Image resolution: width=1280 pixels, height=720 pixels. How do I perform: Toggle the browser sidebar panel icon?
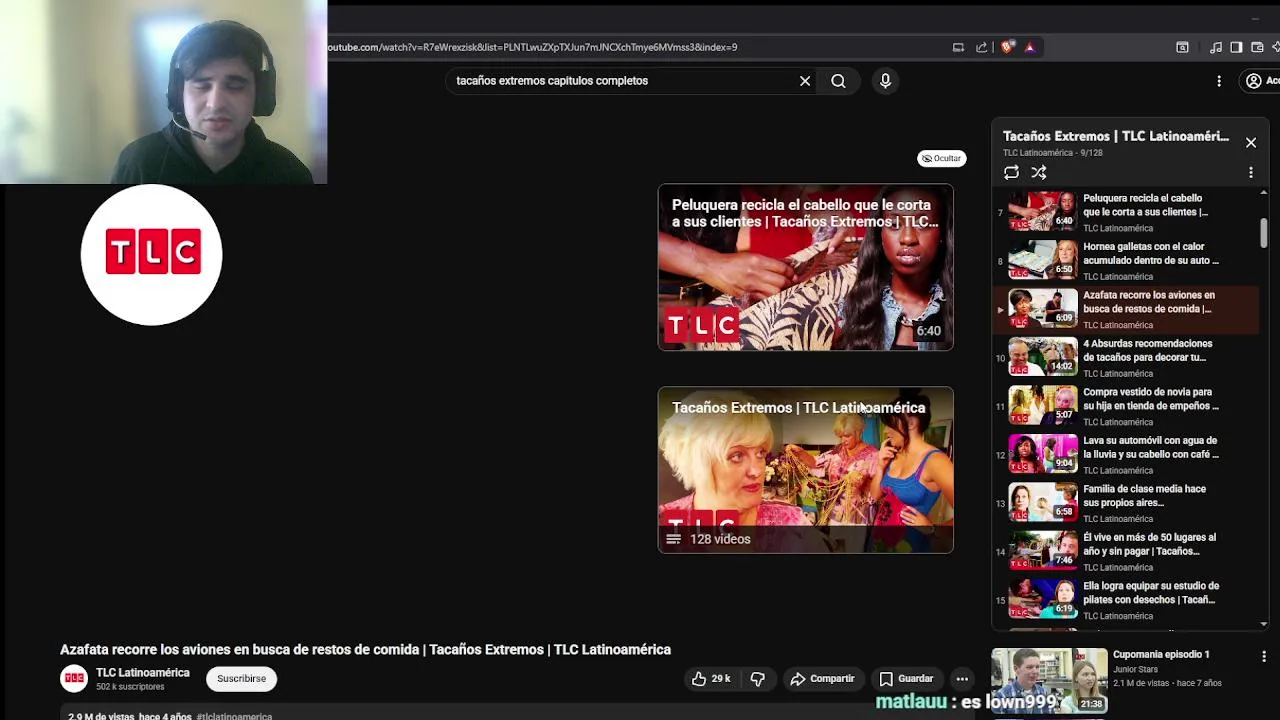coord(1236,47)
